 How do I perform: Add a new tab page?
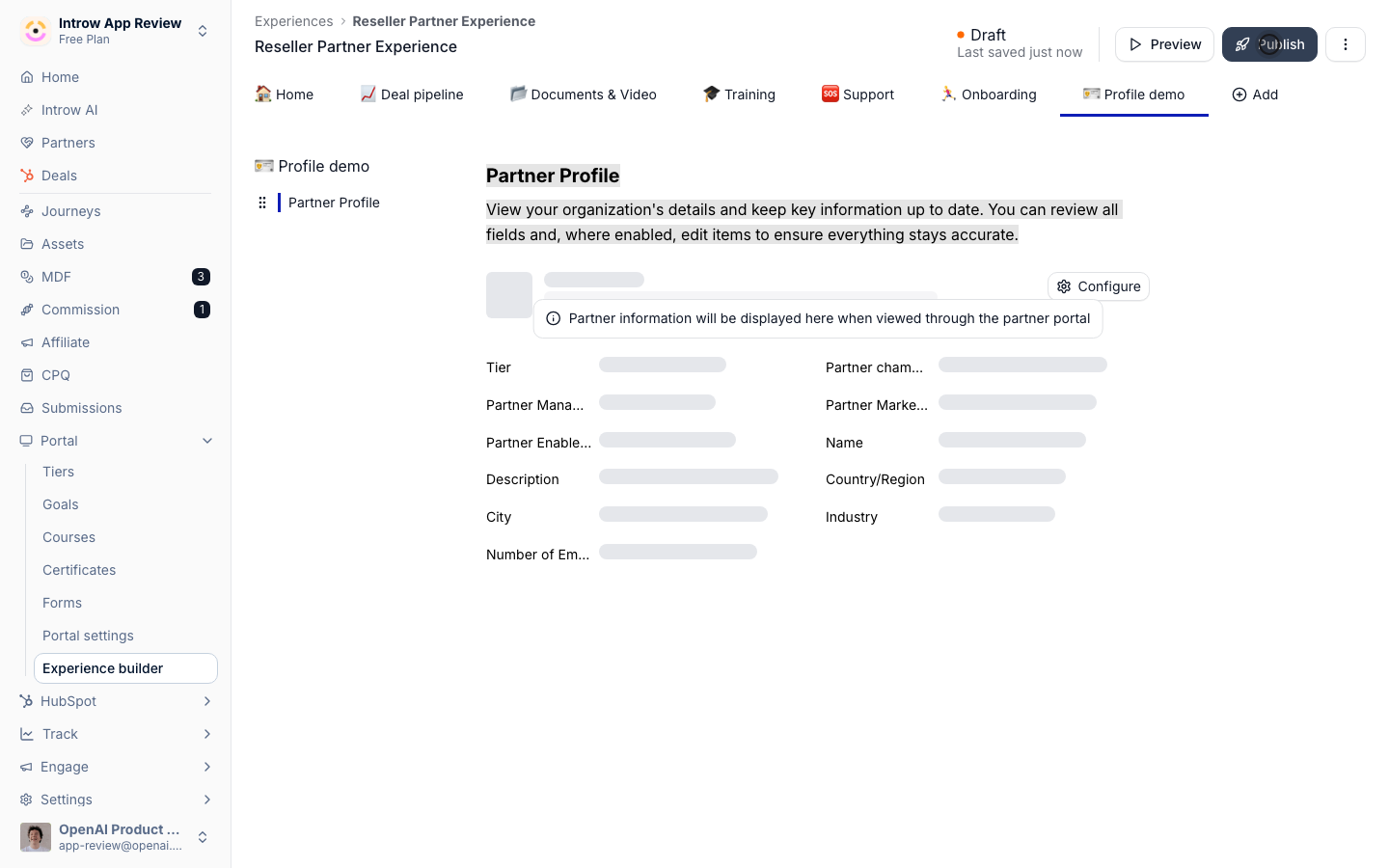coord(1255,95)
